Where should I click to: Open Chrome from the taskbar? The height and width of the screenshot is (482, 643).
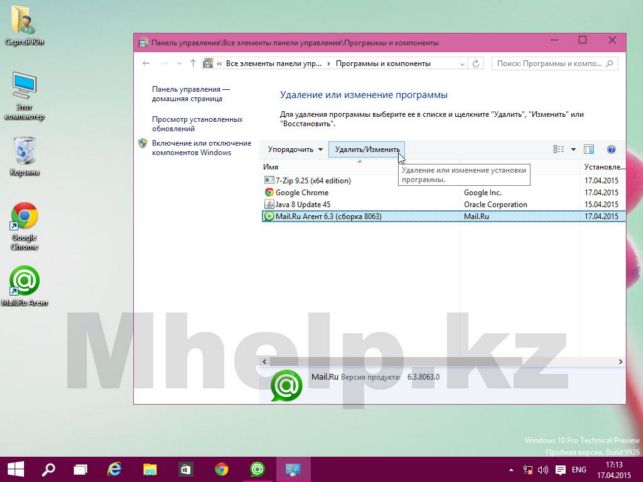(221, 469)
